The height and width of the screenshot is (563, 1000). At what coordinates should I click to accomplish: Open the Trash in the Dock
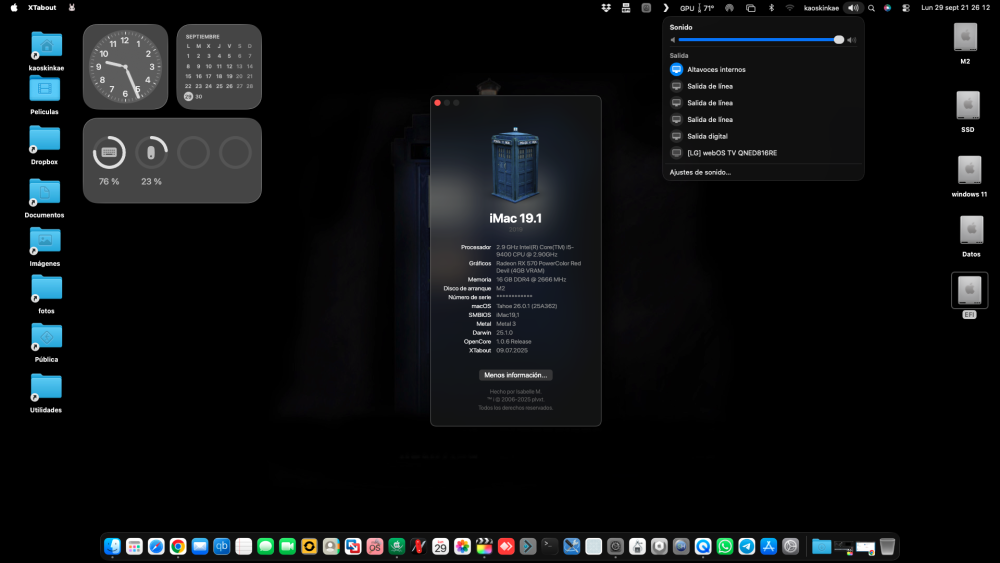[x=887, y=546]
